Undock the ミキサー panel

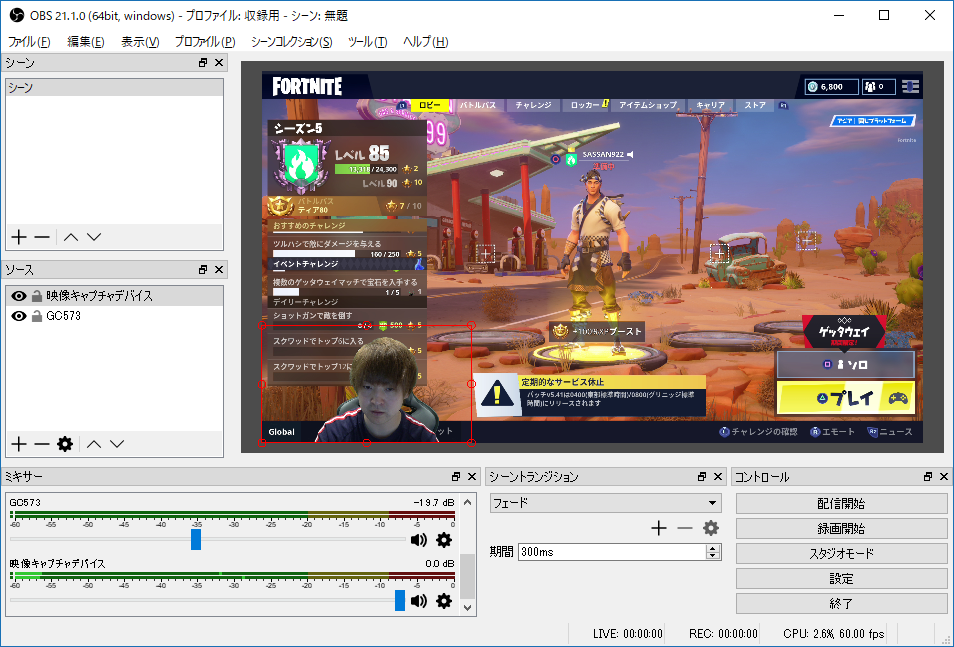click(x=456, y=477)
